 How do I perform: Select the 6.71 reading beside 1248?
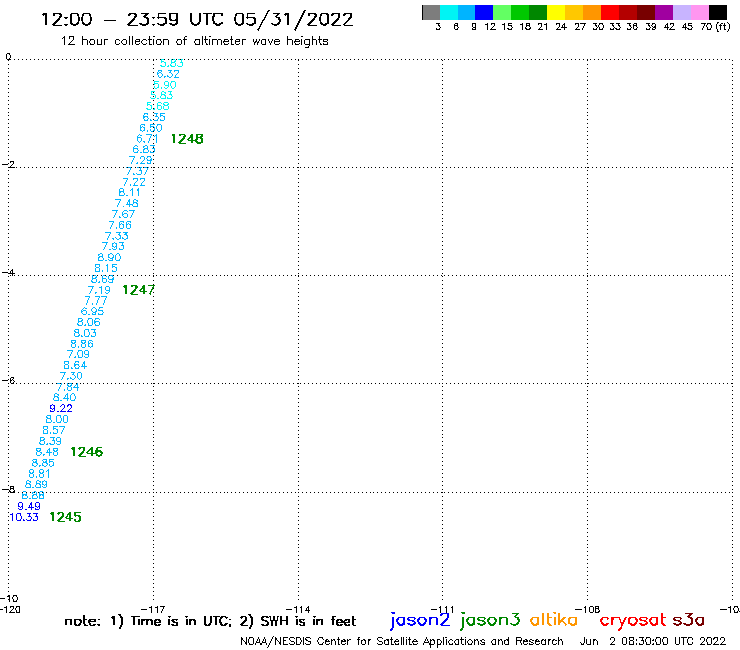click(147, 139)
